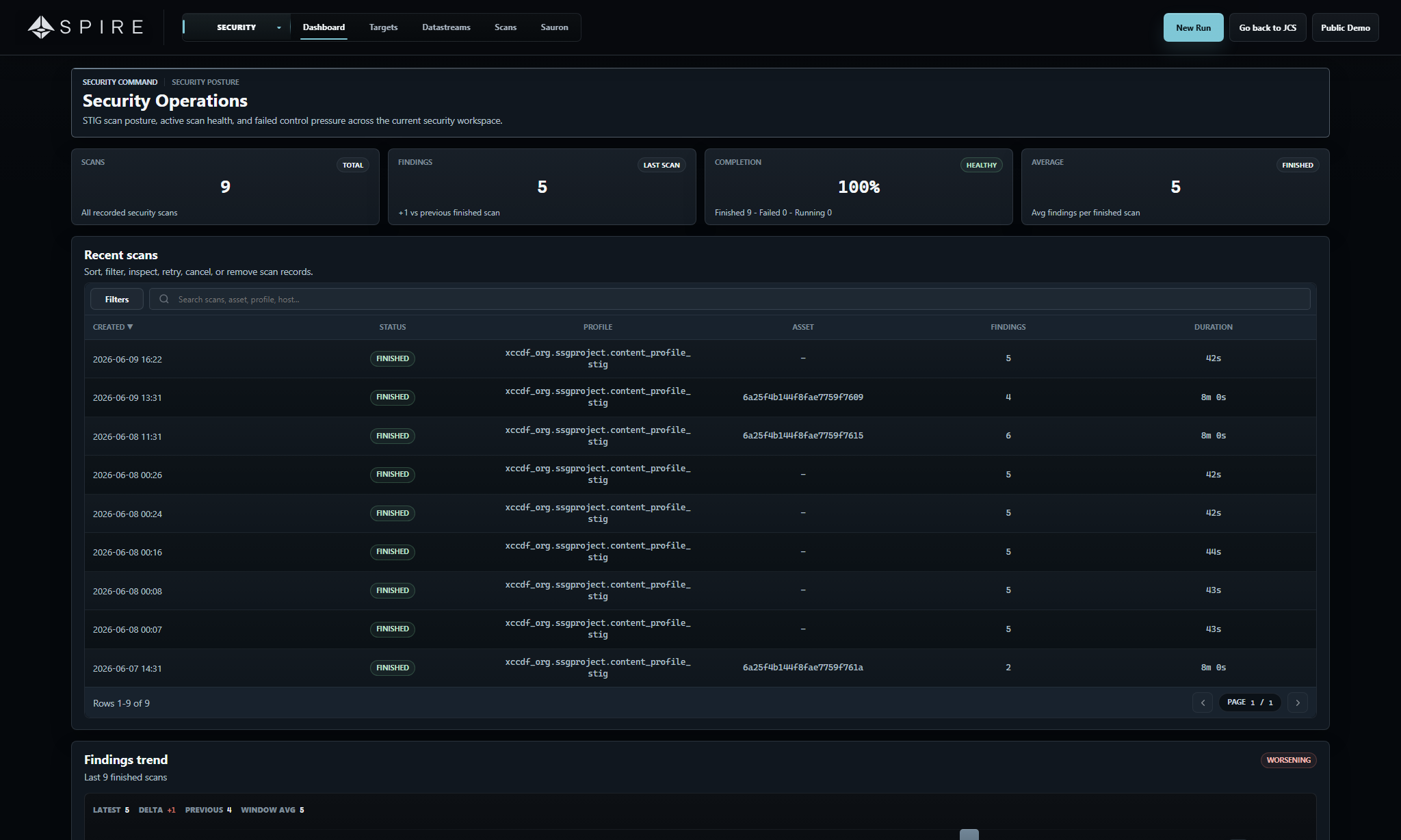Click asset 6a25f4b144f8fae7759f761a
The width and height of the screenshot is (1401, 840).
click(803, 668)
